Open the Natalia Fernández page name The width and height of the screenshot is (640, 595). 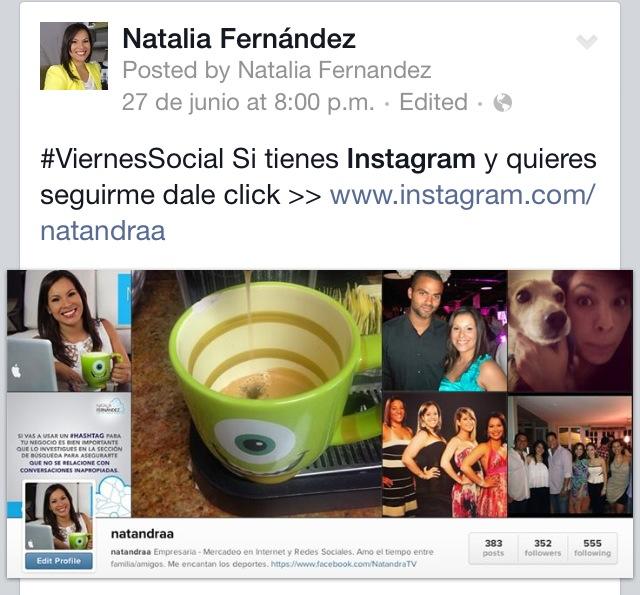click(x=239, y=38)
